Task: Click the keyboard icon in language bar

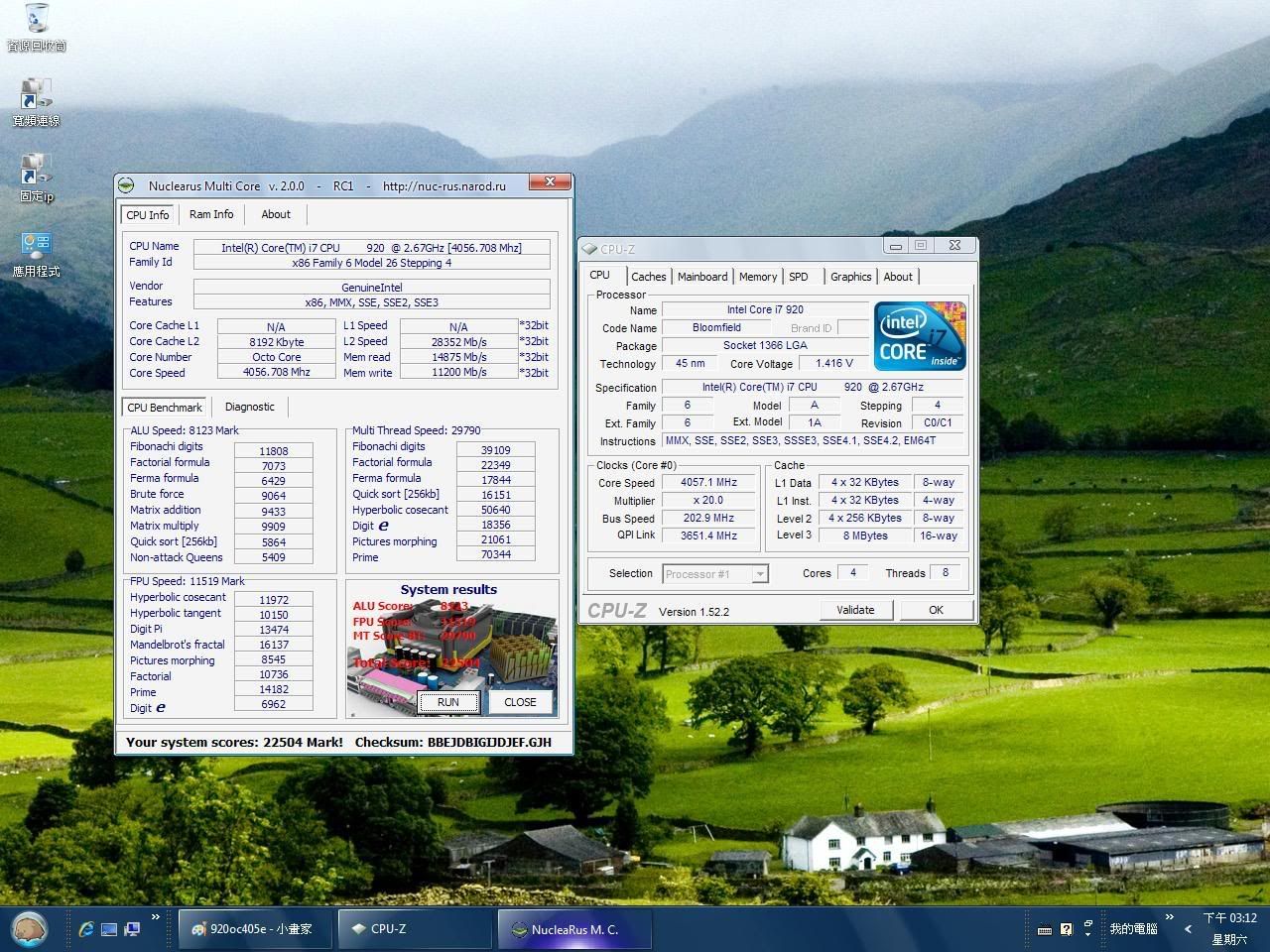Action: pos(1045,929)
